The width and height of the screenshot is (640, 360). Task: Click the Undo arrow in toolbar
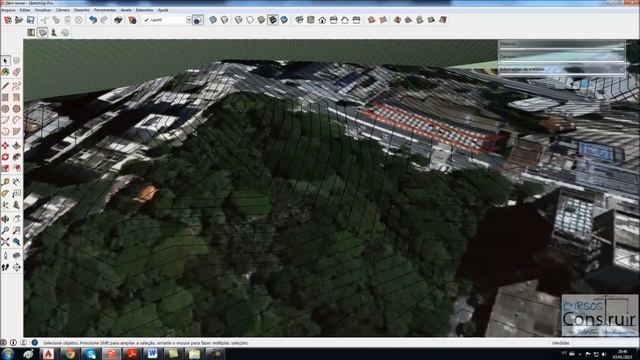point(93,20)
